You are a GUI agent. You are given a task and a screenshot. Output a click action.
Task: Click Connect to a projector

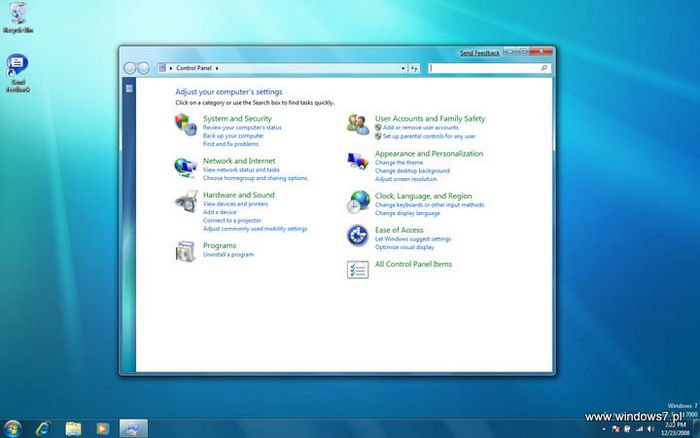click(232, 221)
